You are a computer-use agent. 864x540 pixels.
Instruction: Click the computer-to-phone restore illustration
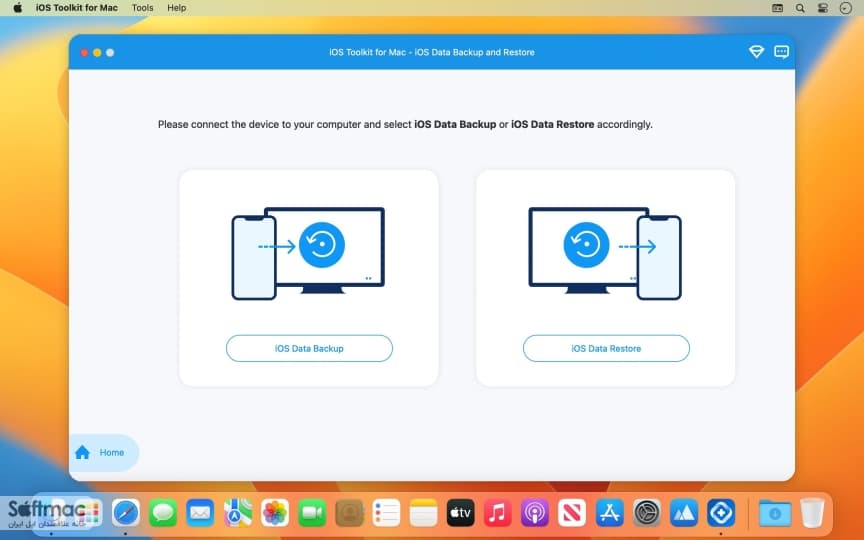[x=605, y=253]
